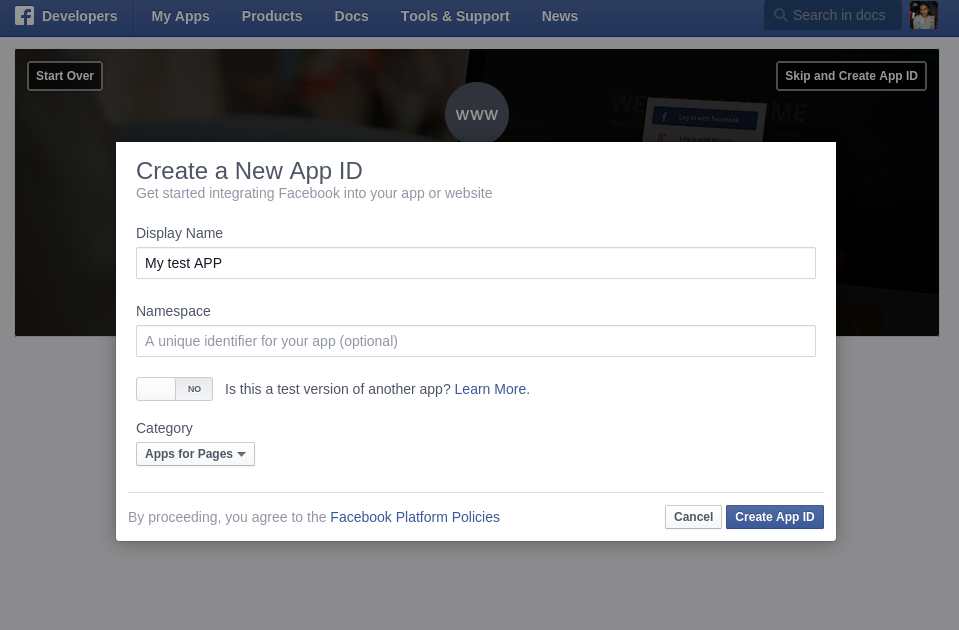This screenshot has height=630, width=959.
Task: Focus the Search in docs field
Action: coord(833,15)
